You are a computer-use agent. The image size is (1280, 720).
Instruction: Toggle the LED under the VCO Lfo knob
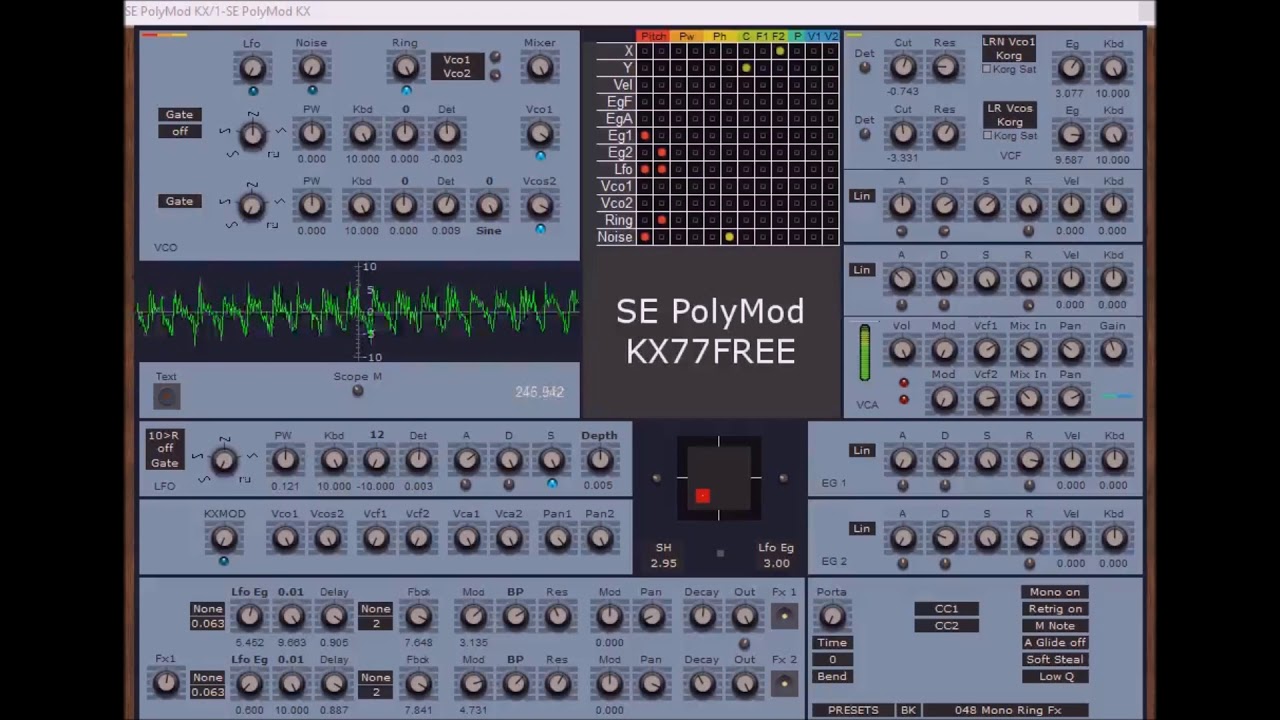pyautogui.click(x=253, y=91)
